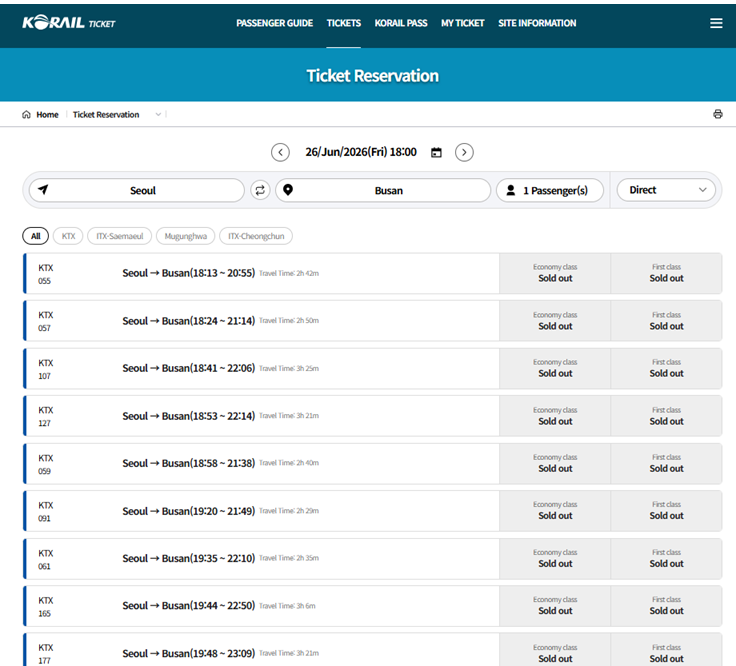Click First class for KTX 165

click(666, 606)
